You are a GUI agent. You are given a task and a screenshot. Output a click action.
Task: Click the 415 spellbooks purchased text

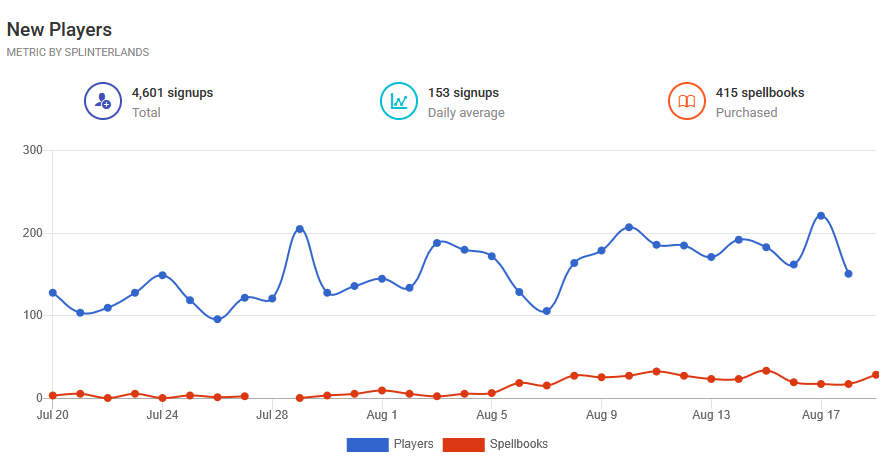tap(760, 93)
